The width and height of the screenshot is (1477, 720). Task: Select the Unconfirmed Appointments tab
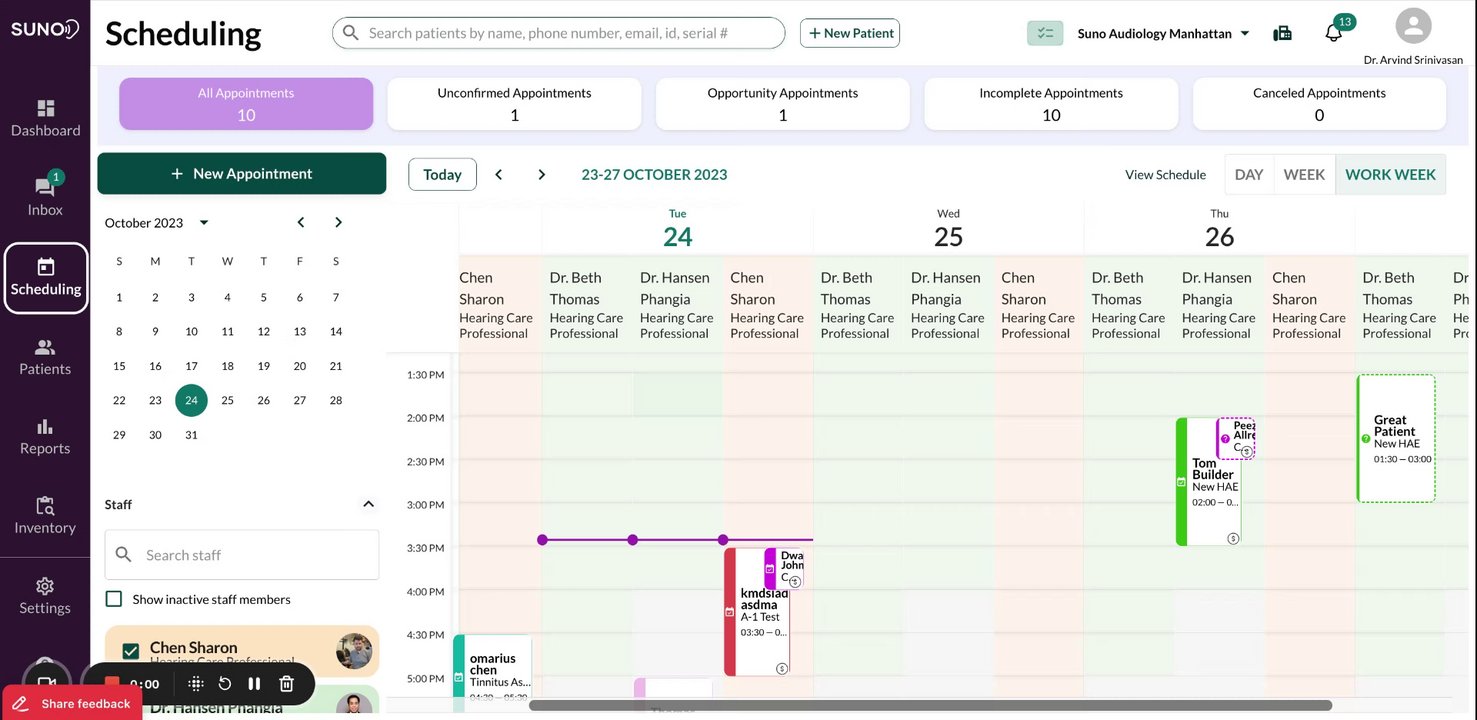coord(514,104)
